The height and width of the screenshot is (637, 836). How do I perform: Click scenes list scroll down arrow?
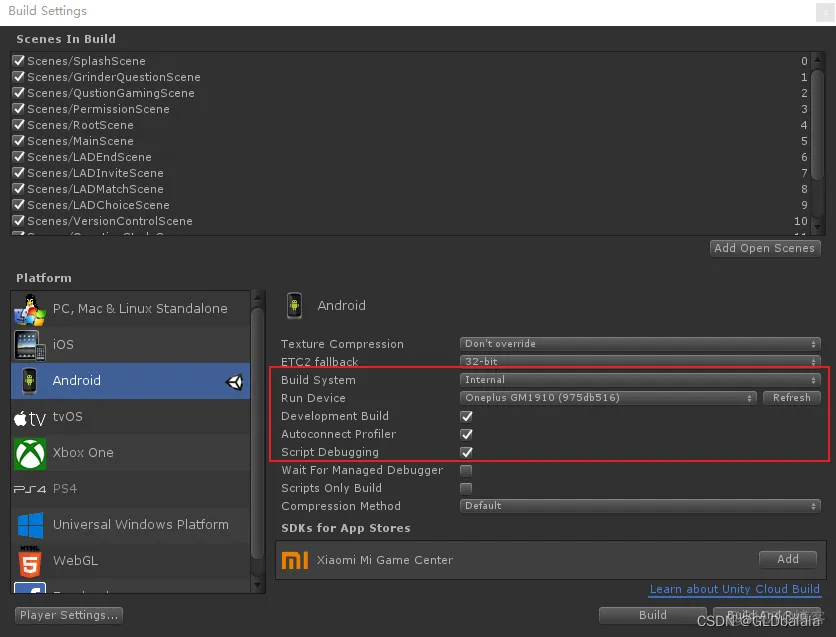tap(817, 227)
